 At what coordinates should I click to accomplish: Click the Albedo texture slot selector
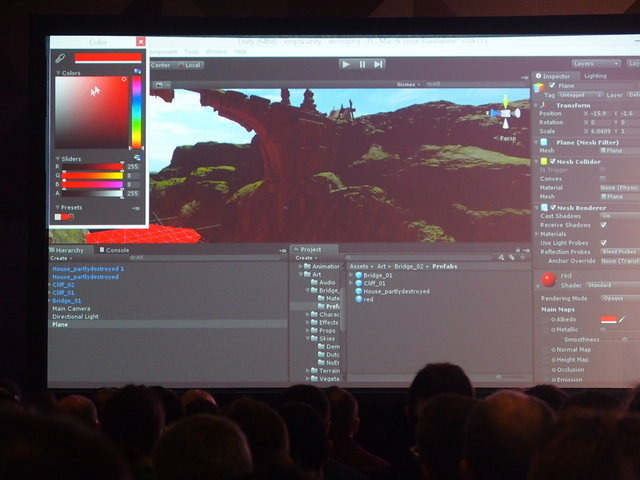coord(553,320)
